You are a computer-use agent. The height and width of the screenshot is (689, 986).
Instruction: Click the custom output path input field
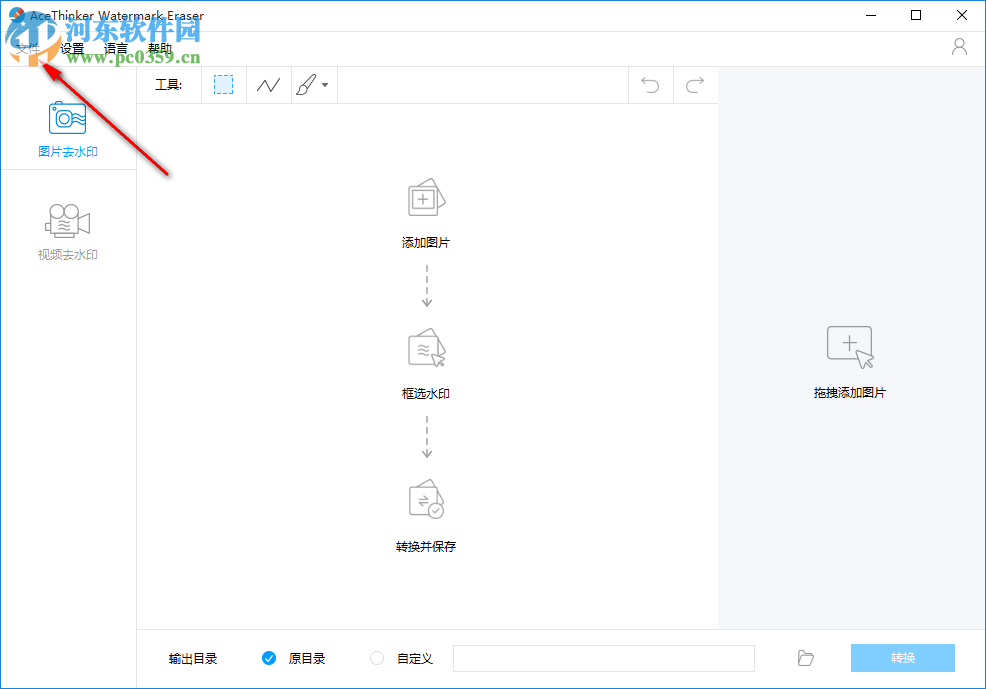(603, 658)
